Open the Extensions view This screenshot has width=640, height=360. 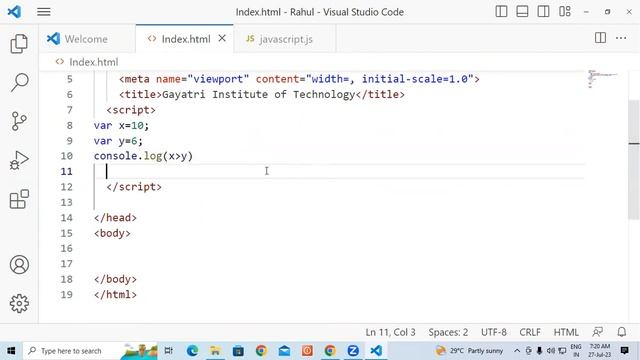19,199
